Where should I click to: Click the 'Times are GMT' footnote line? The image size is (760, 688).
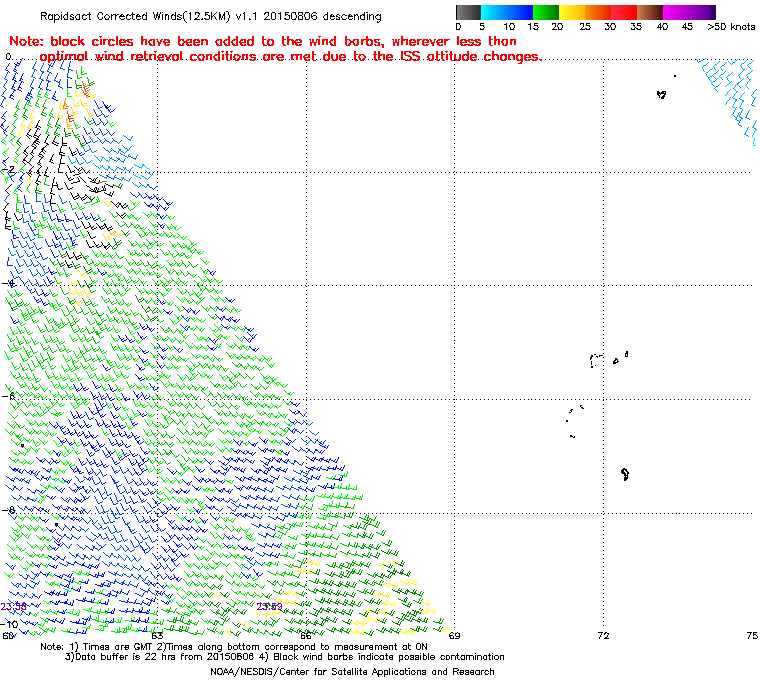pyautogui.click(x=234, y=647)
